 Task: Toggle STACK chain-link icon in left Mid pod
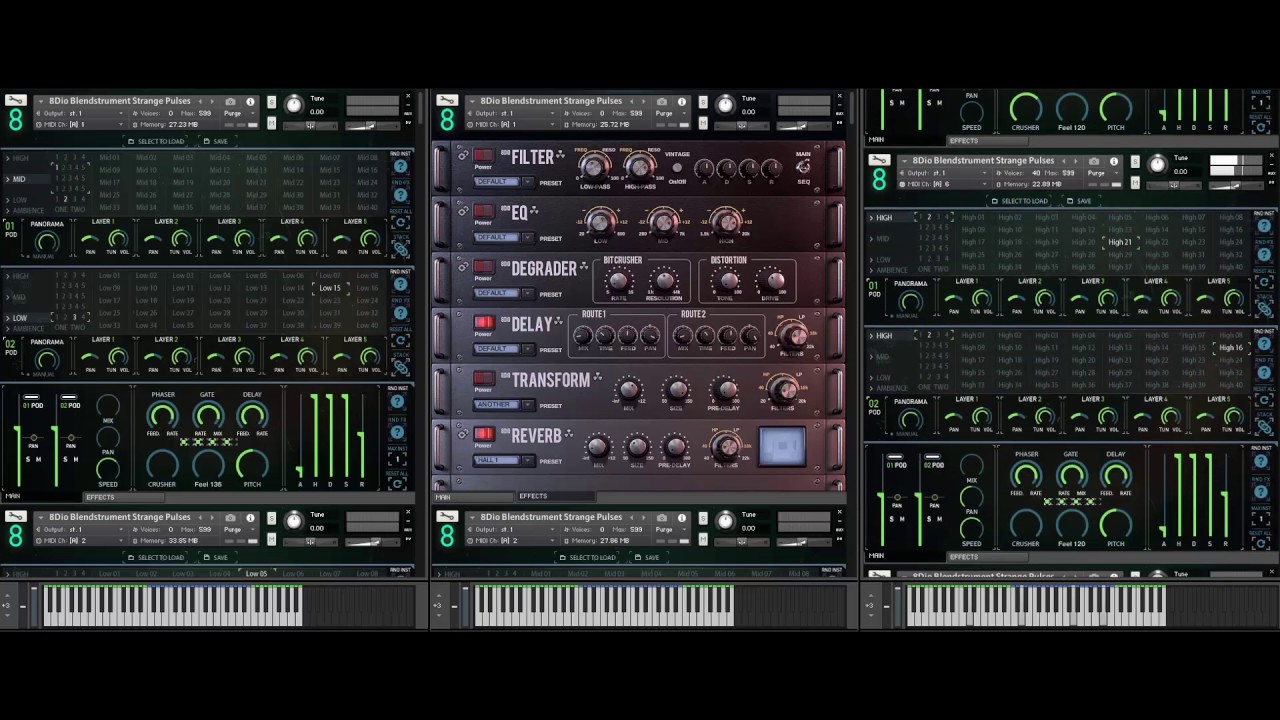(x=400, y=249)
